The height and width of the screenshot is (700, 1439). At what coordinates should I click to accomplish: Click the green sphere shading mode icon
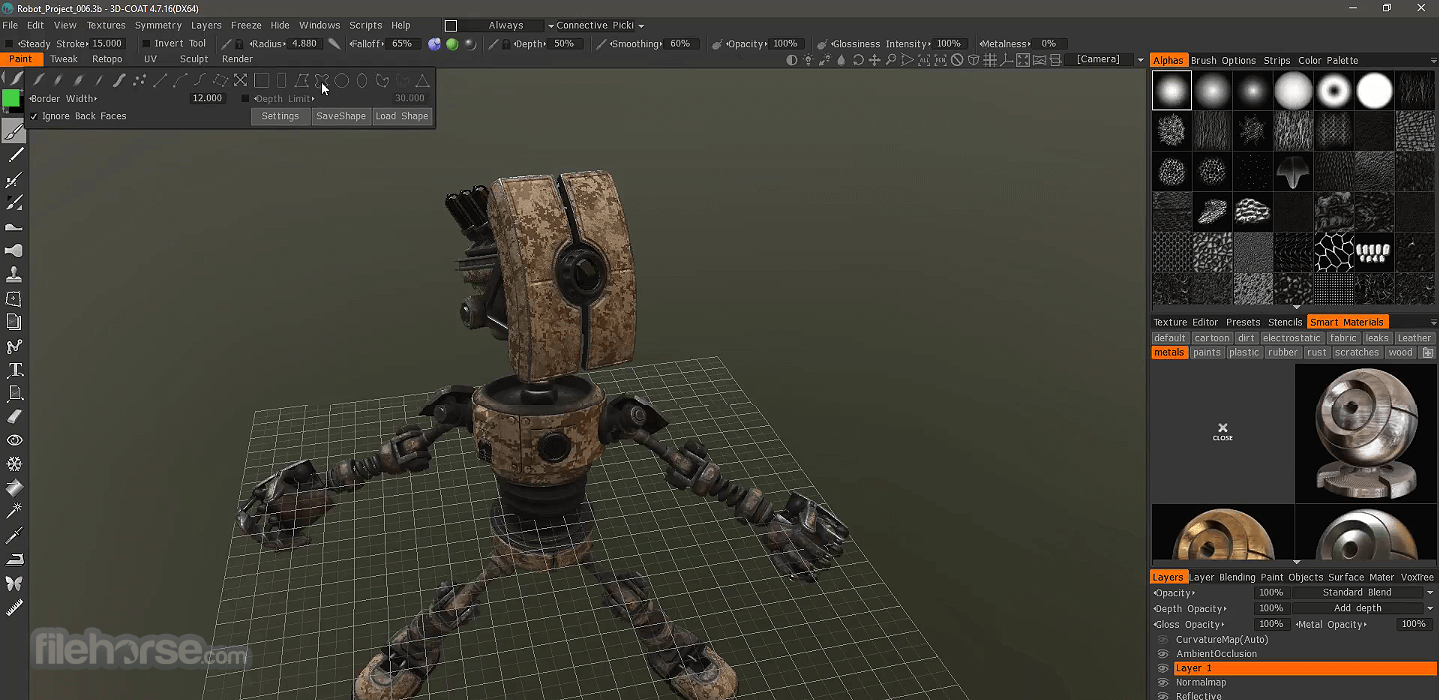(x=452, y=44)
